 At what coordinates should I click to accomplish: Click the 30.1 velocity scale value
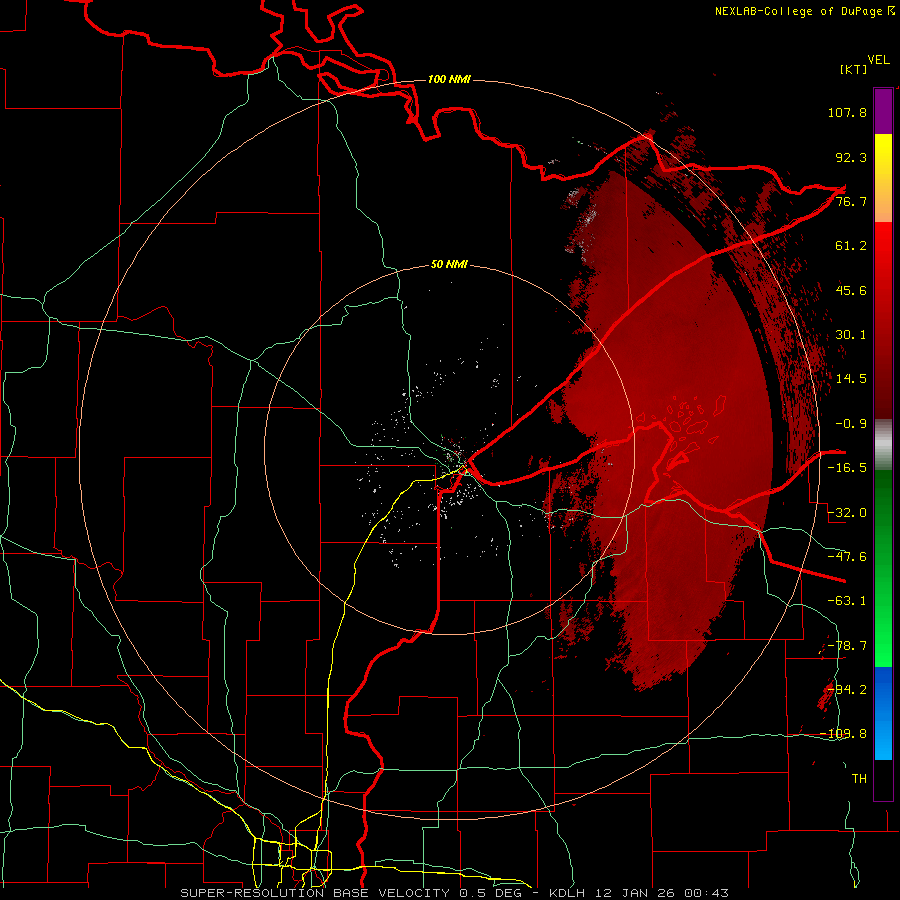point(851,335)
